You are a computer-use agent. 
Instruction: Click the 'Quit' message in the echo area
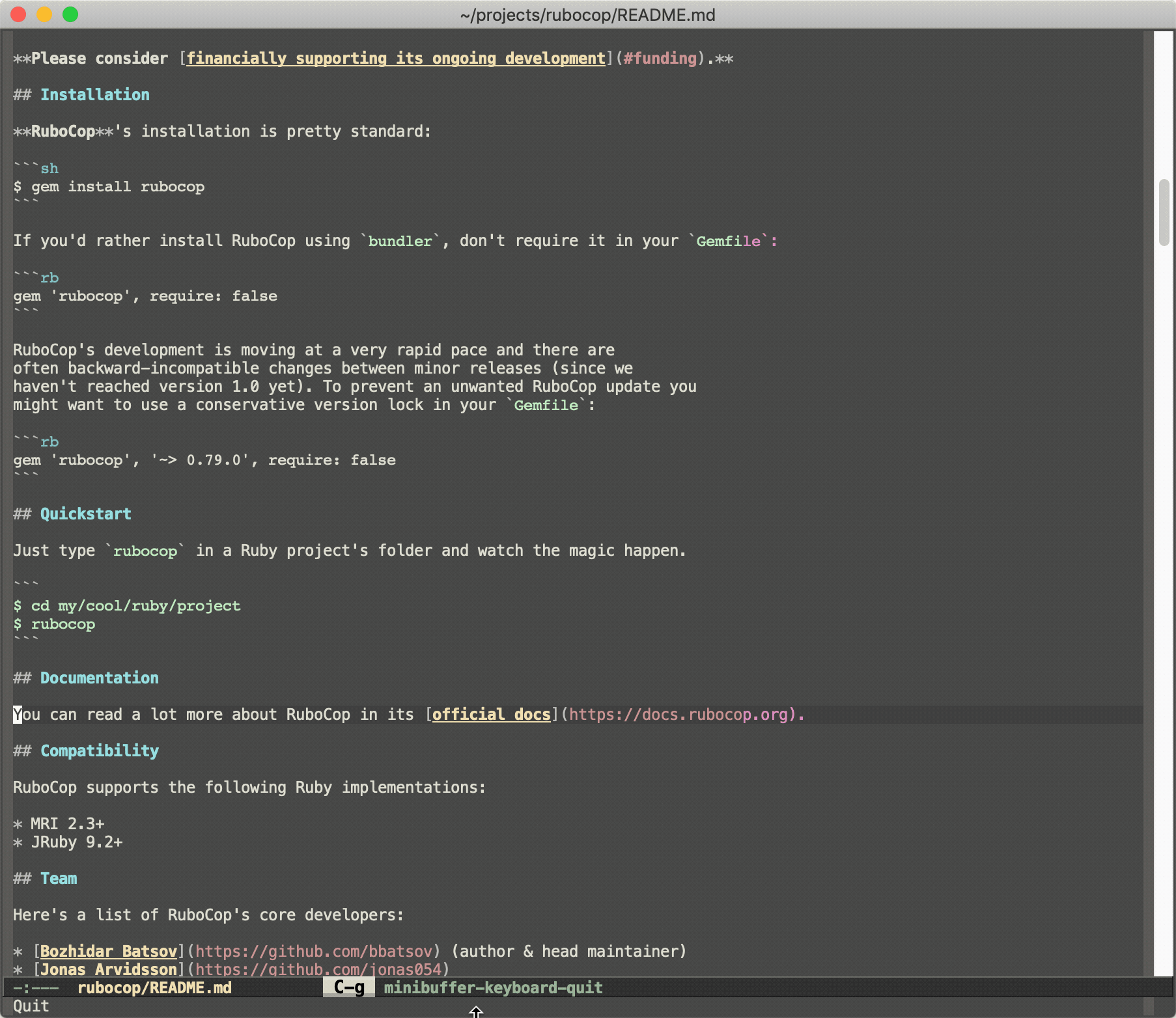point(31,1006)
